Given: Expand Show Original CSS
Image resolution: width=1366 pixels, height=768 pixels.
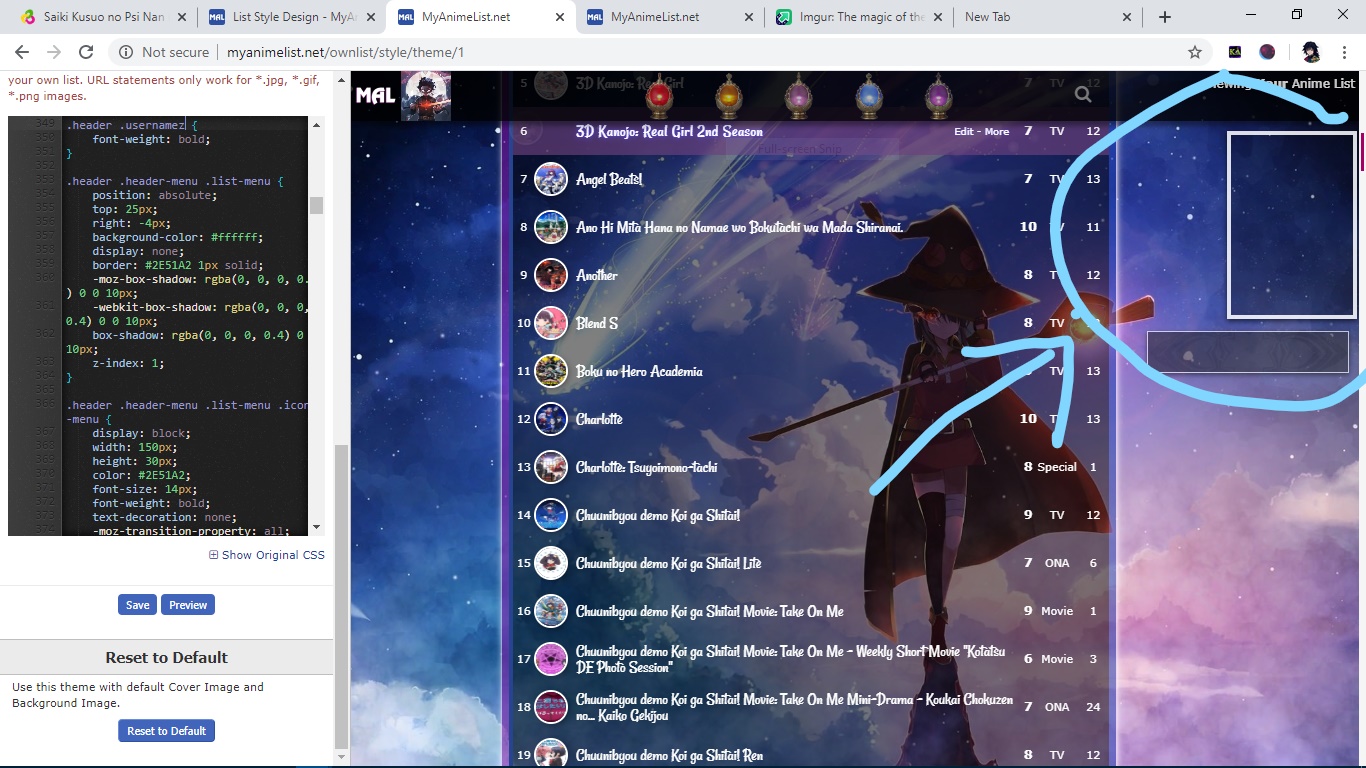Looking at the screenshot, I should [266, 555].
